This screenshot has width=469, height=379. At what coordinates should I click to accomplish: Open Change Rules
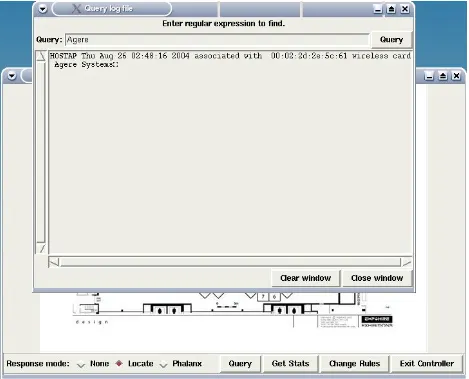tap(355, 364)
